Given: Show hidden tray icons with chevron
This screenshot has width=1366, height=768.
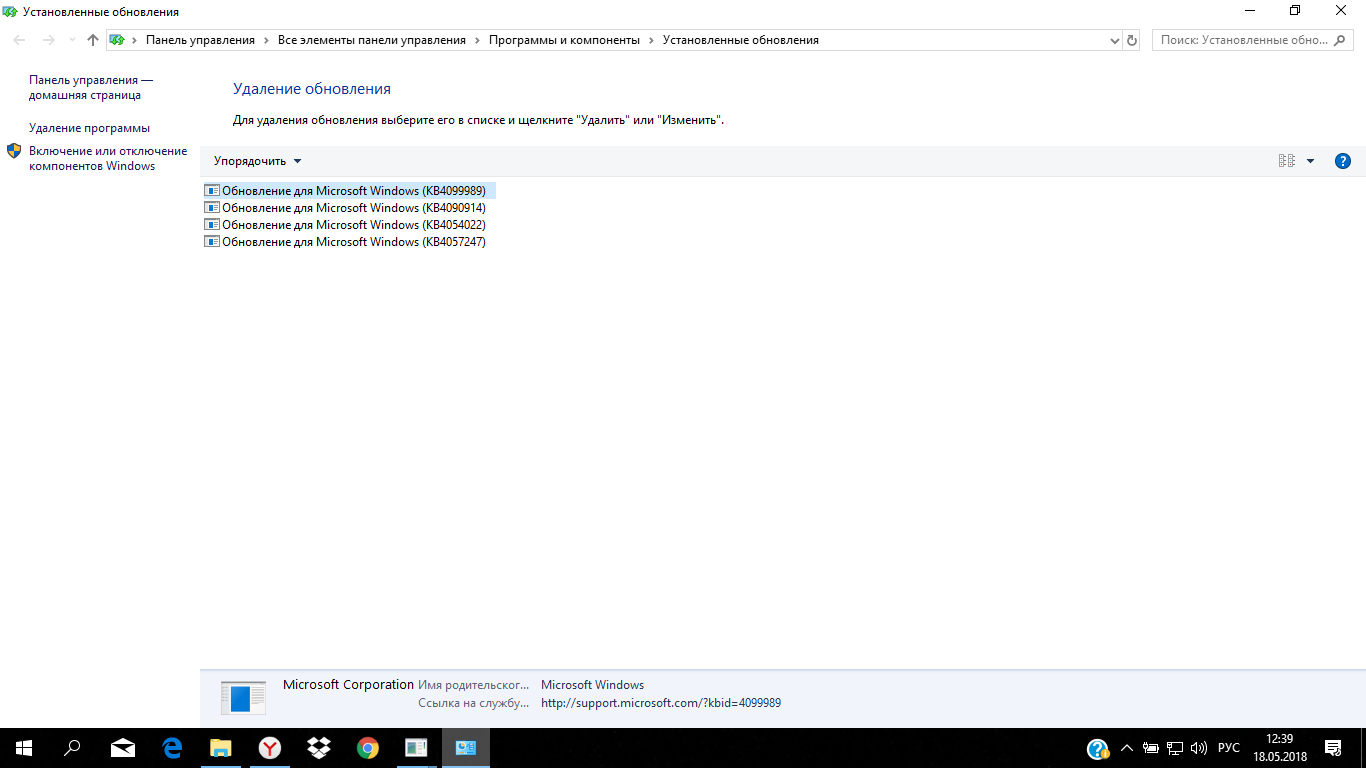Looking at the screenshot, I should point(1127,748).
